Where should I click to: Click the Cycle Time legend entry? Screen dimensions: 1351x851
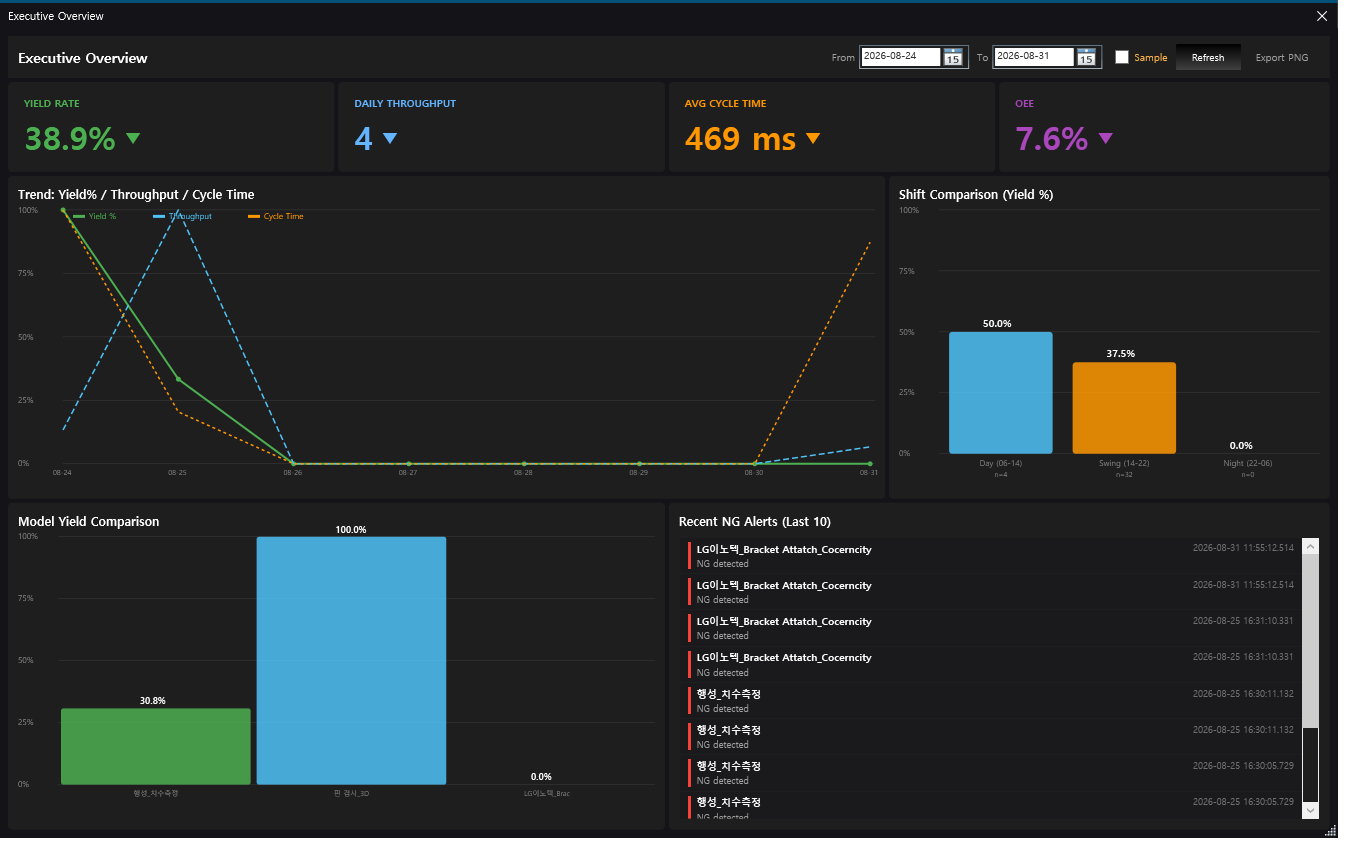pyautogui.click(x=275, y=216)
